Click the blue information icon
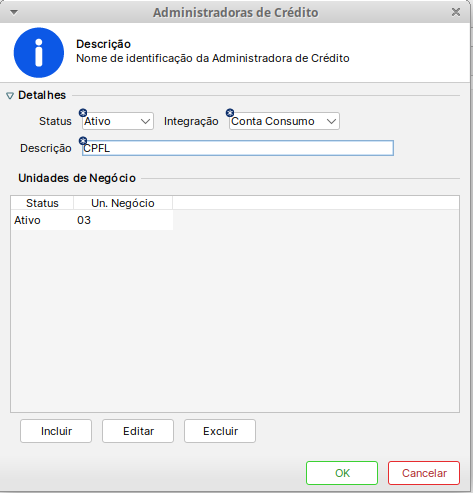 click(39, 53)
